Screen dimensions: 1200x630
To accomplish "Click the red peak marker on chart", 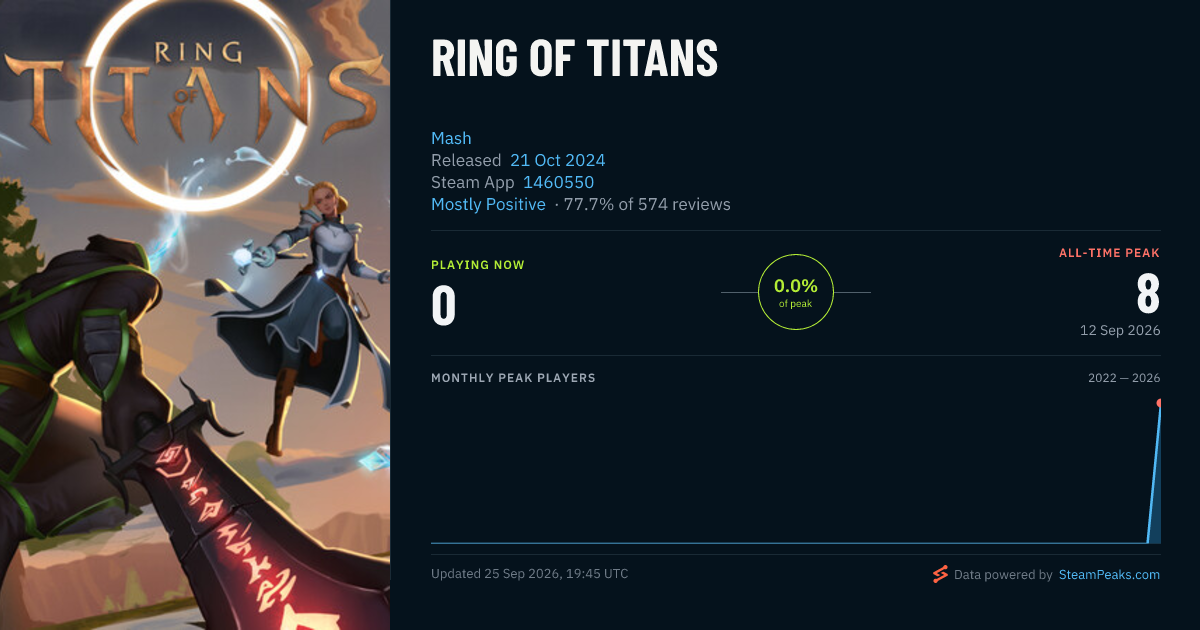I will 1159,403.
